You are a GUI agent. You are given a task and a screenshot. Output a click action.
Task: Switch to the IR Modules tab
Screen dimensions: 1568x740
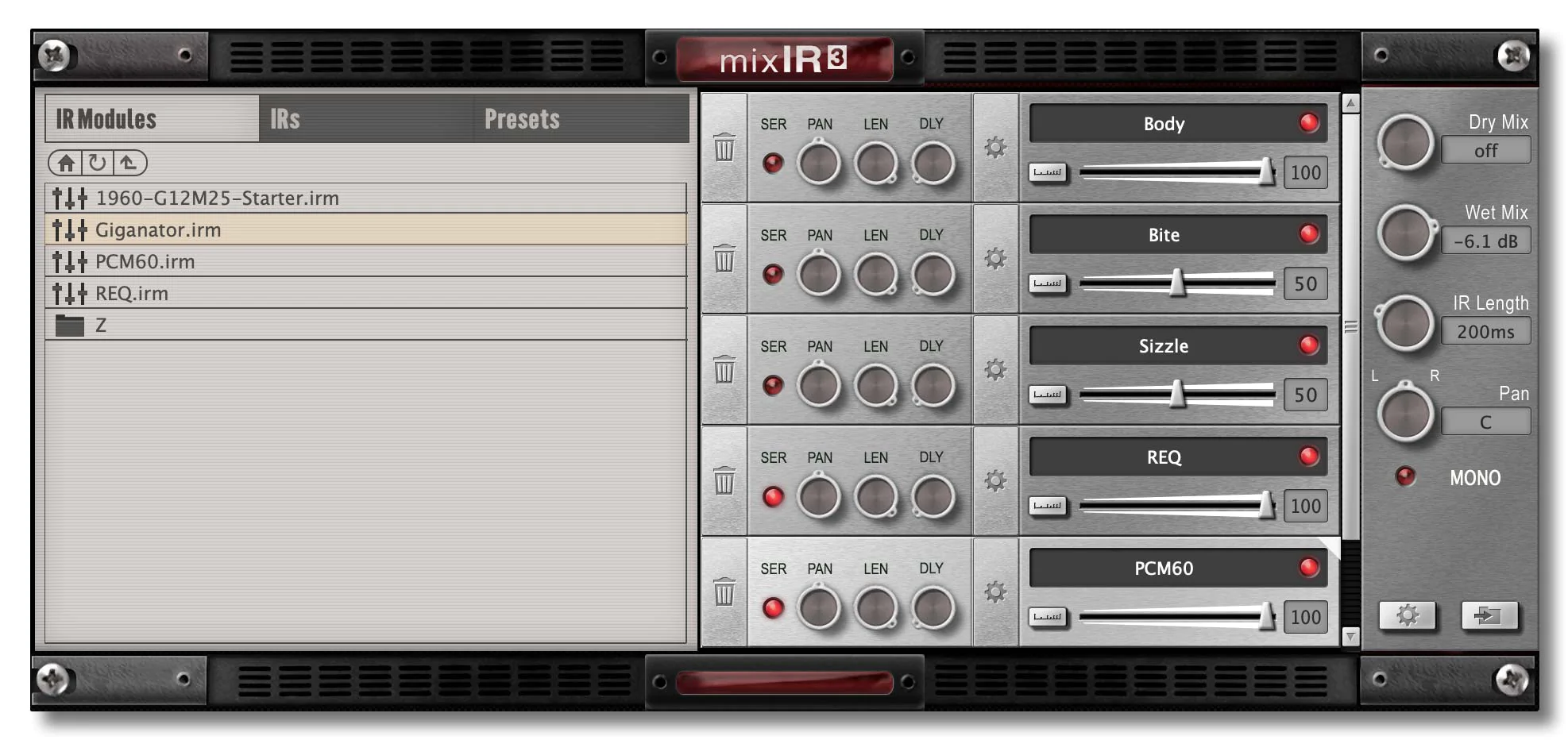click(x=153, y=119)
